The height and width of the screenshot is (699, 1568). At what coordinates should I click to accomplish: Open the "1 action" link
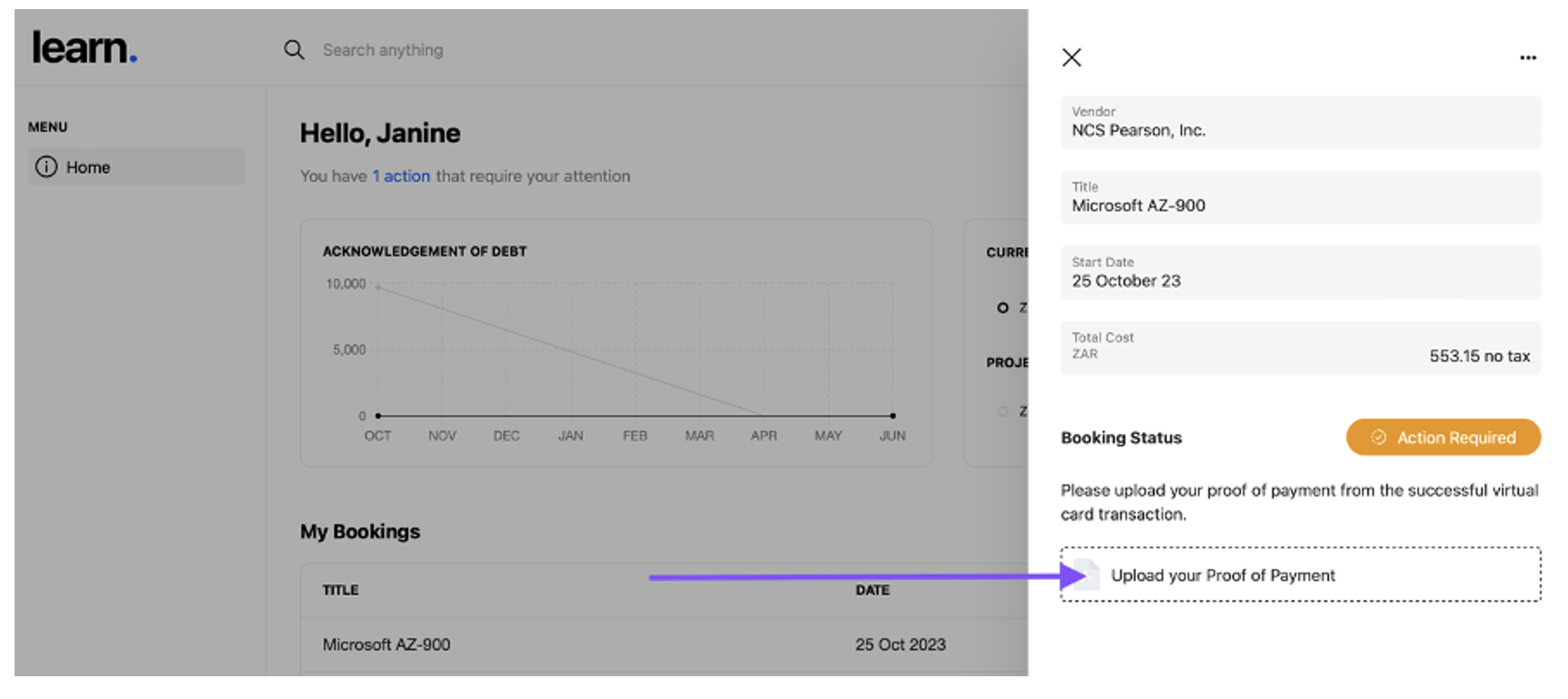pos(401,177)
